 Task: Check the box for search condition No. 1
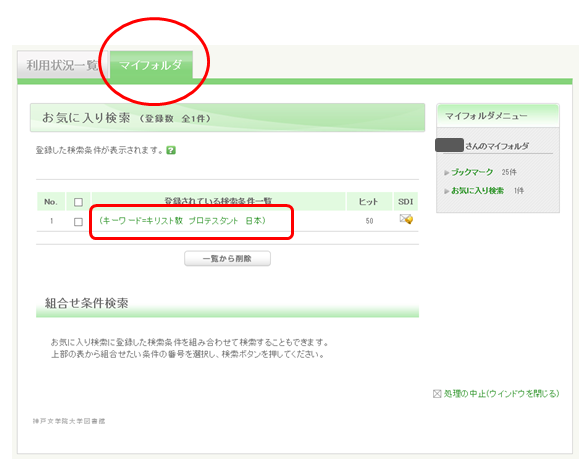[x=78, y=222]
